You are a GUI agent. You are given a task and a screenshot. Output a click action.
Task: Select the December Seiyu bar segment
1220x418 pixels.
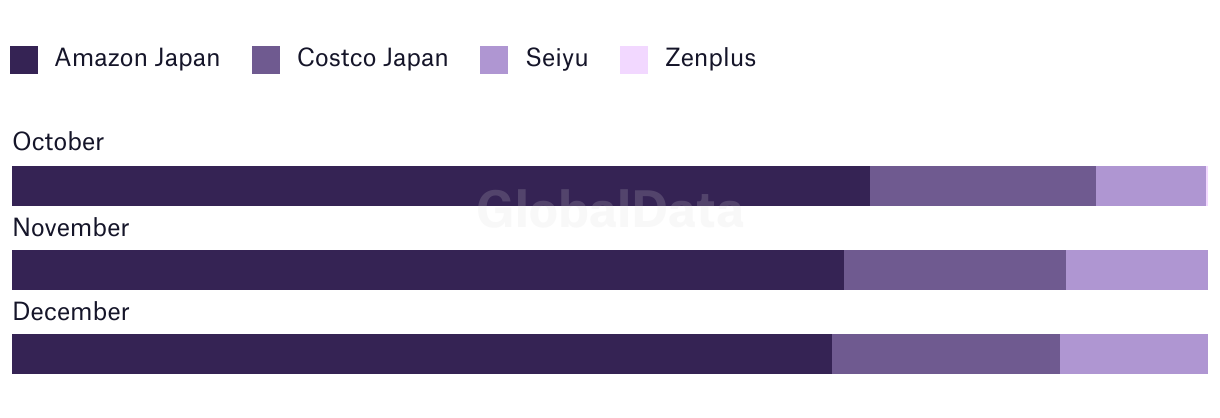1134,354
